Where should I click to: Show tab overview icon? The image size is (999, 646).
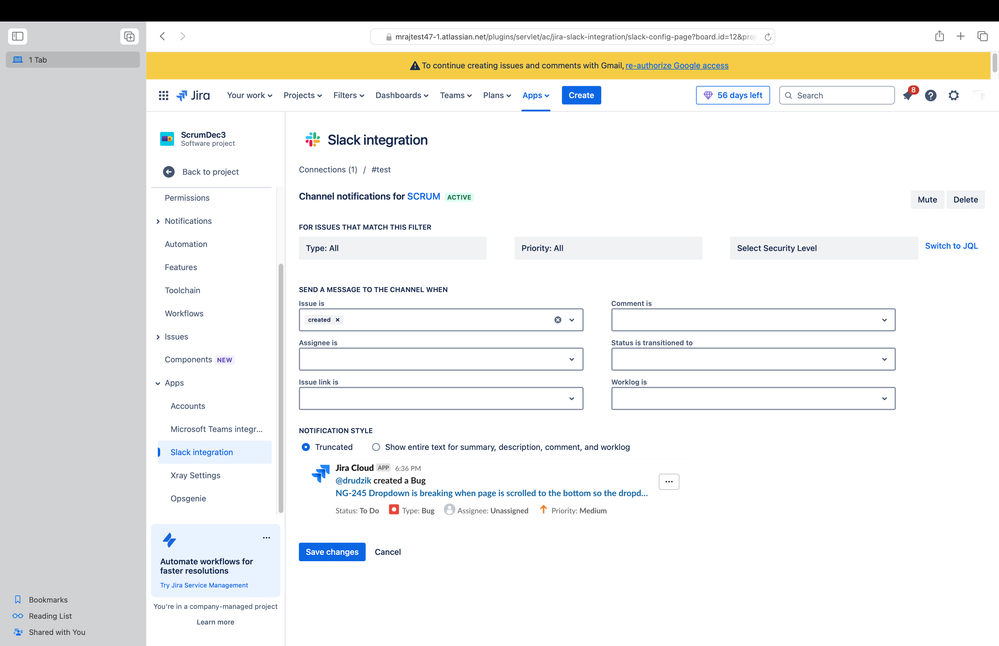click(x=982, y=36)
